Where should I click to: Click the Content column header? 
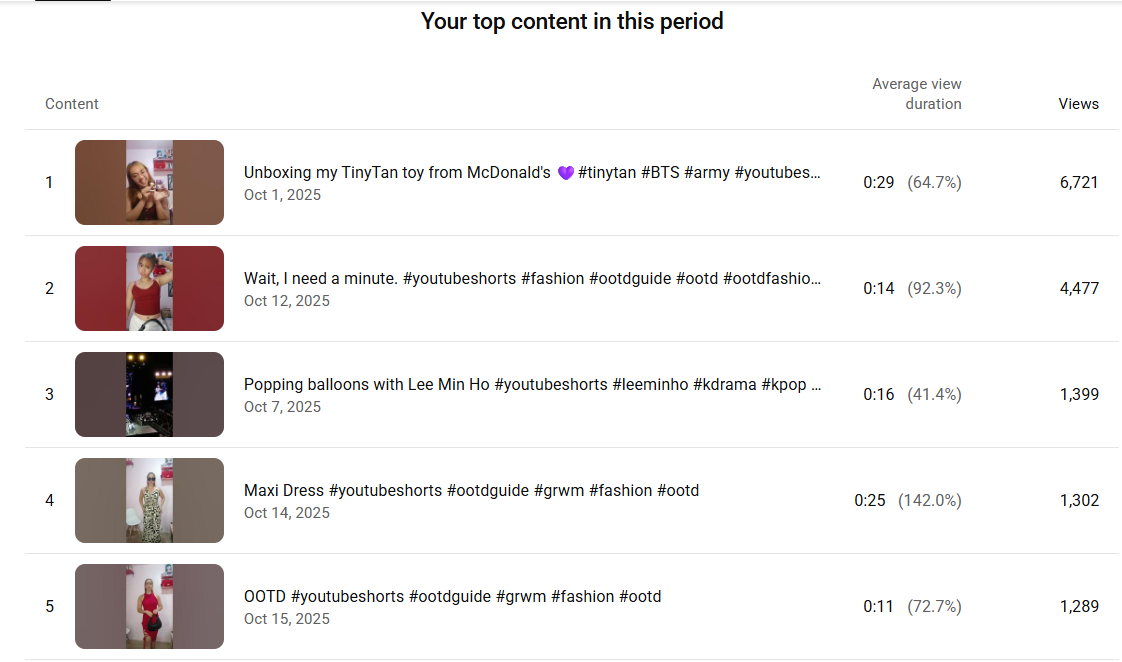pyautogui.click(x=72, y=104)
